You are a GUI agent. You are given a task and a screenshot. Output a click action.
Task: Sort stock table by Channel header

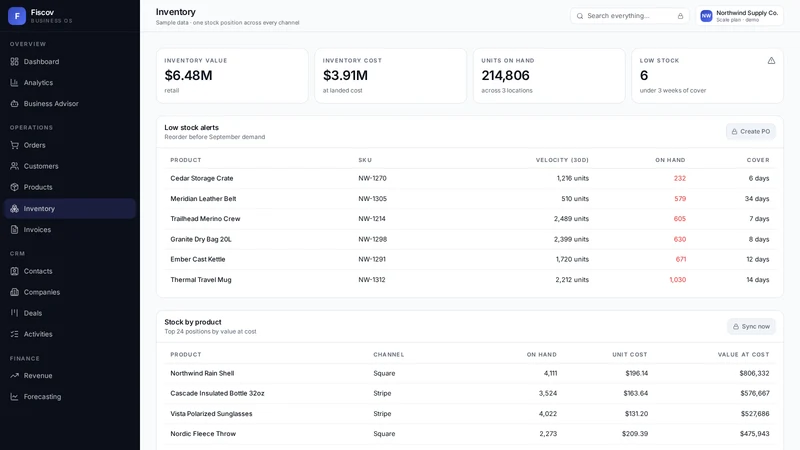[388, 355]
